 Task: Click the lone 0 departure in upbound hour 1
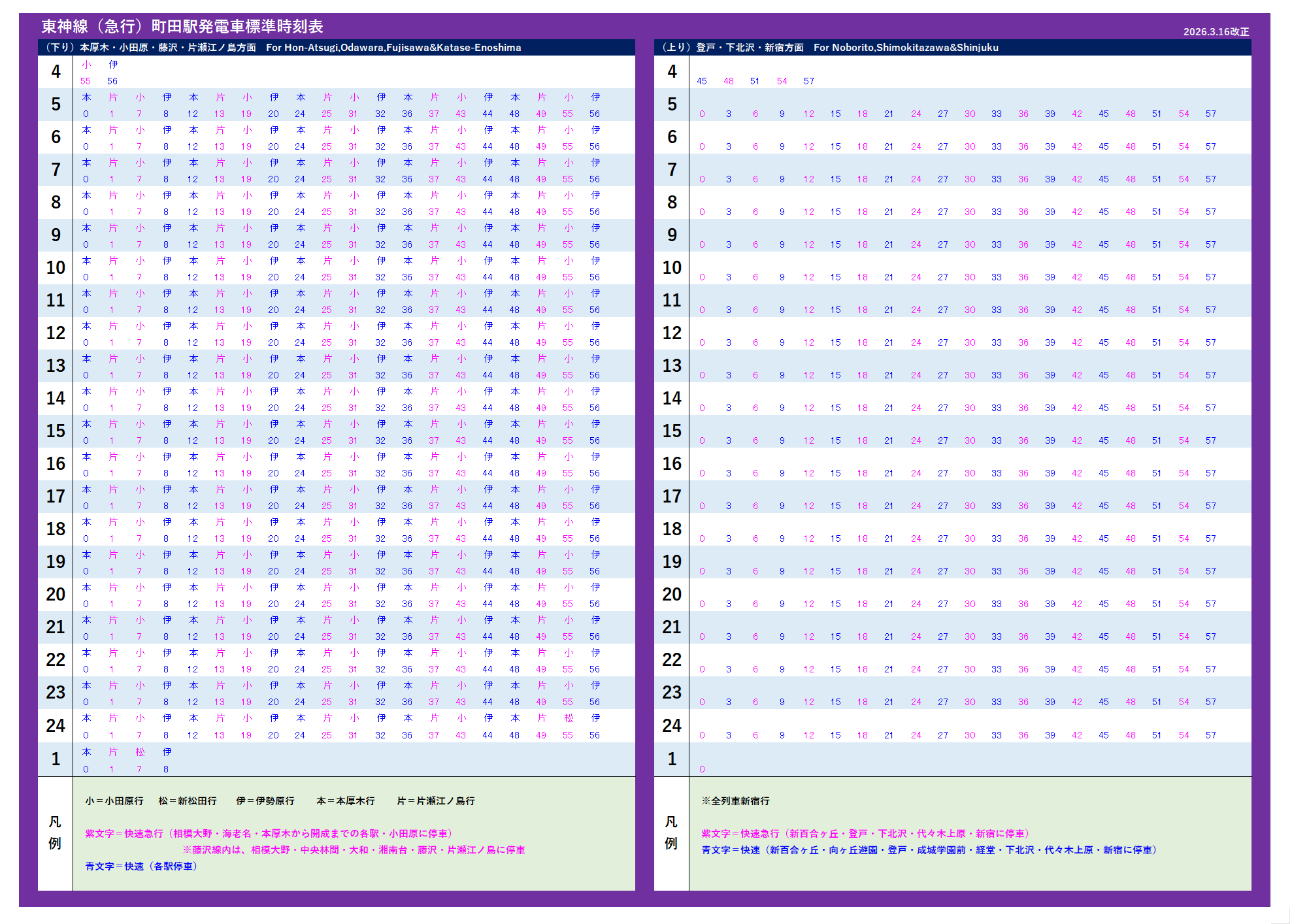click(x=702, y=769)
